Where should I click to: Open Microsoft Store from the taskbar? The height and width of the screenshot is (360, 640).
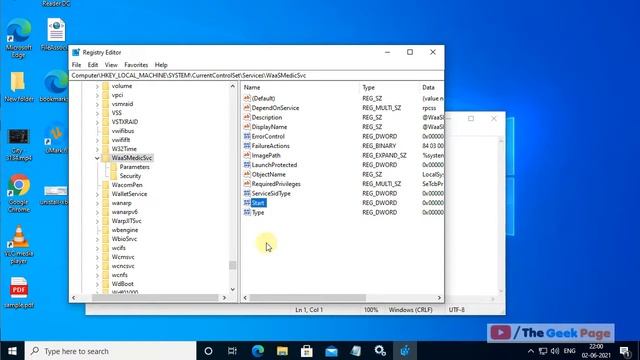[x=307, y=351]
